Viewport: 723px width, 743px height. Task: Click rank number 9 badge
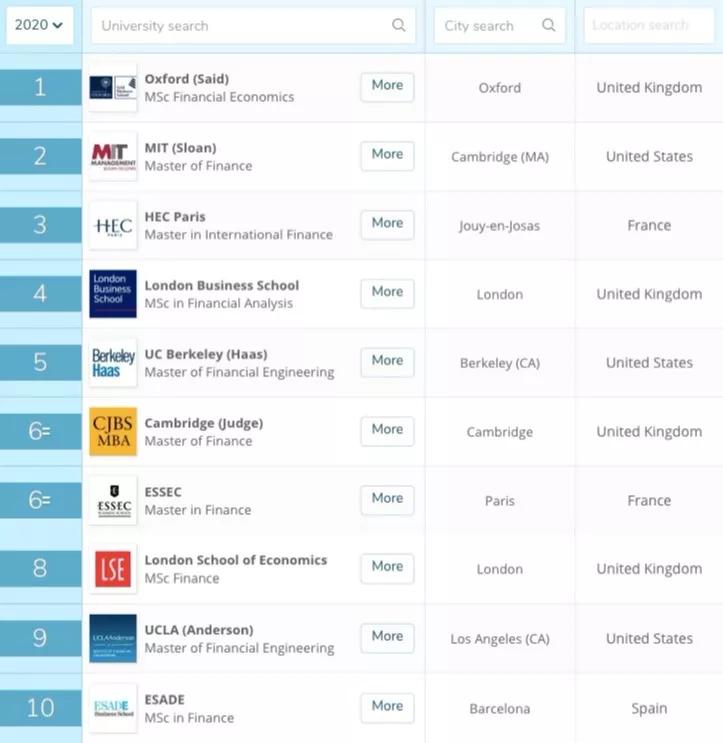(x=41, y=638)
